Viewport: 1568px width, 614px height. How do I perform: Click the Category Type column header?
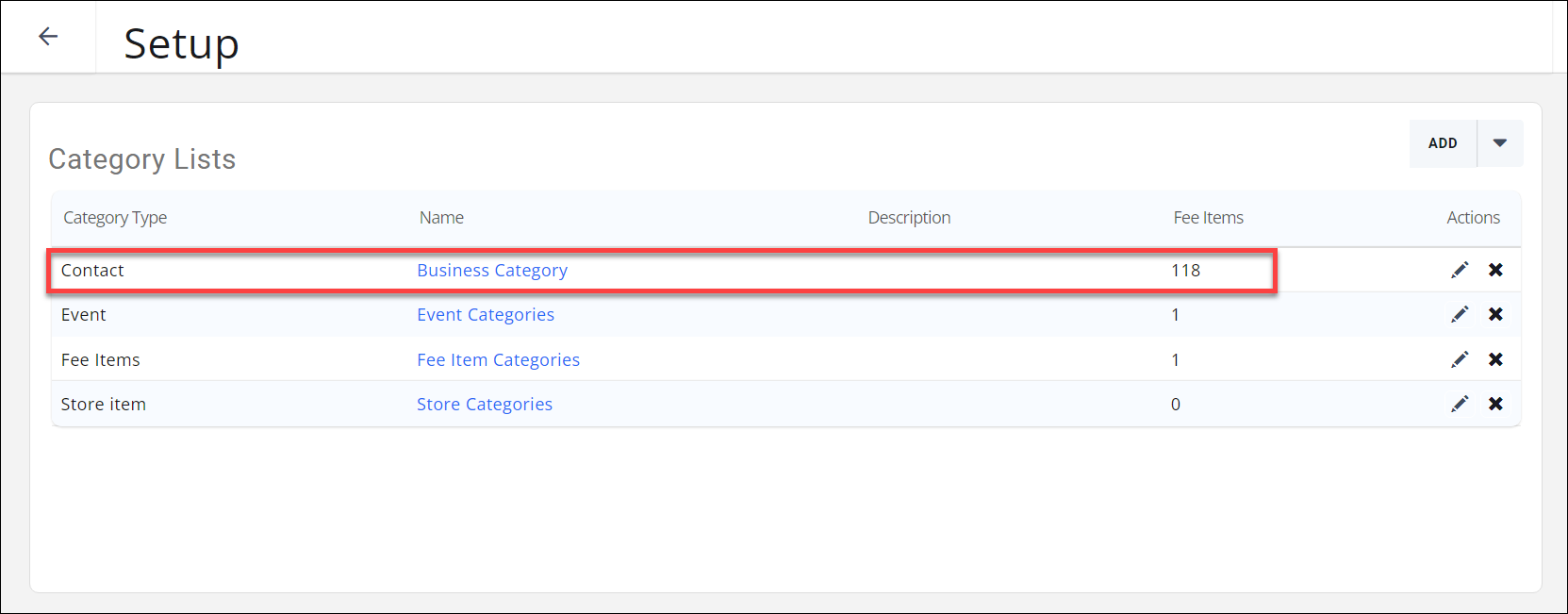pos(115,218)
